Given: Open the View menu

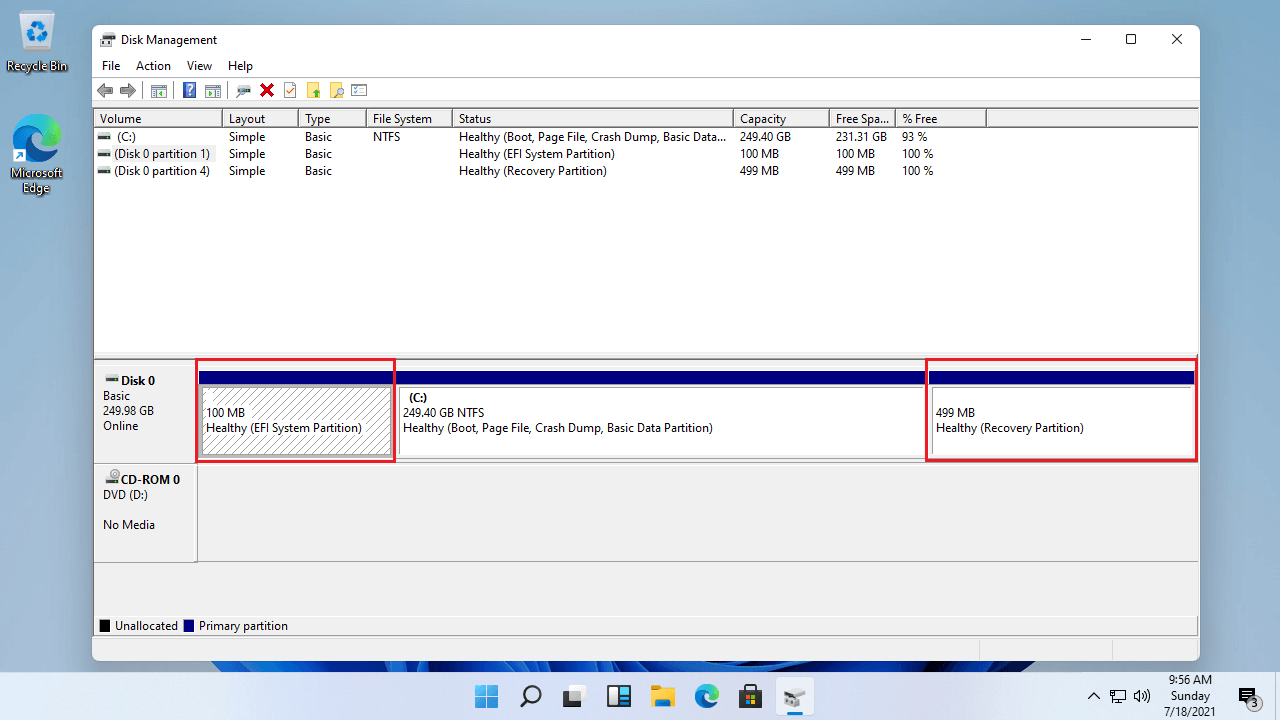Looking at the screenshot, I should click(x=199, y=65).
